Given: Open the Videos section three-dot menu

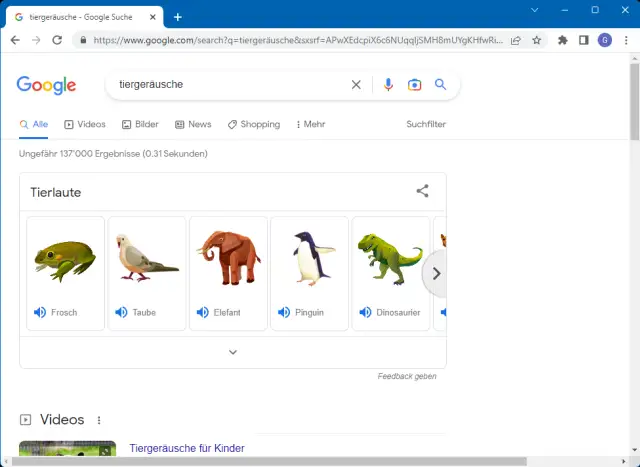Looking at the screenshot, I should (99, 420).
